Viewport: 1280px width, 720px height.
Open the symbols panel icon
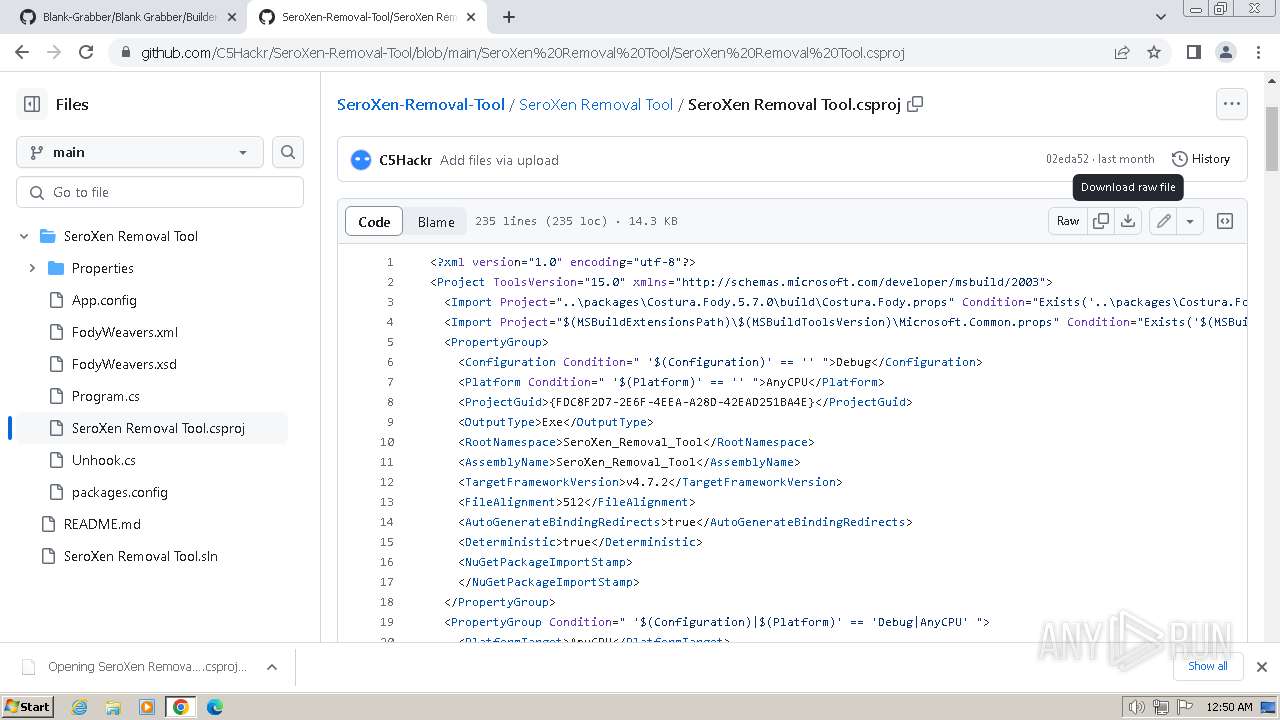click(1225, 221)
